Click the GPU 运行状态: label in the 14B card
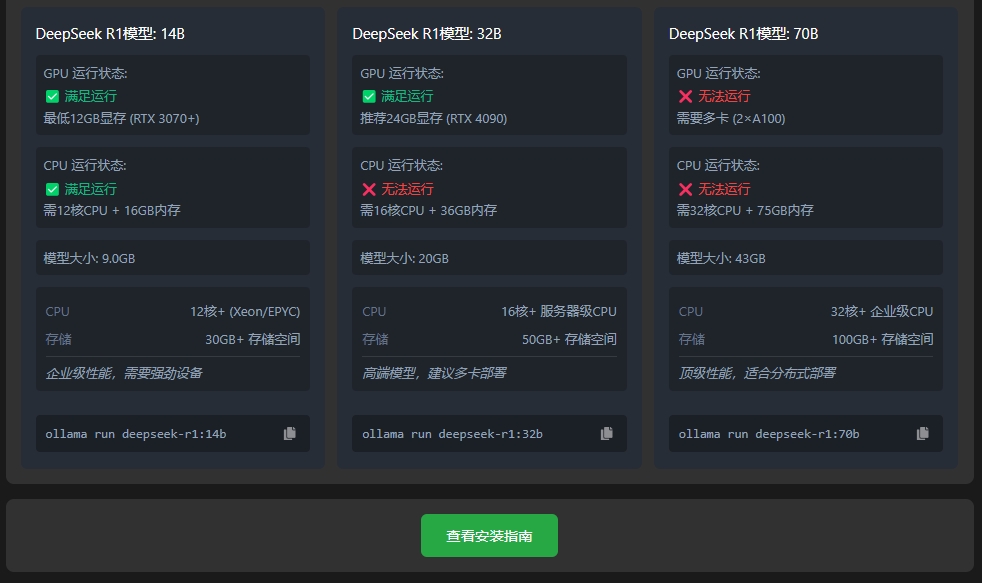The image size is (982, 583). point(85,73)
